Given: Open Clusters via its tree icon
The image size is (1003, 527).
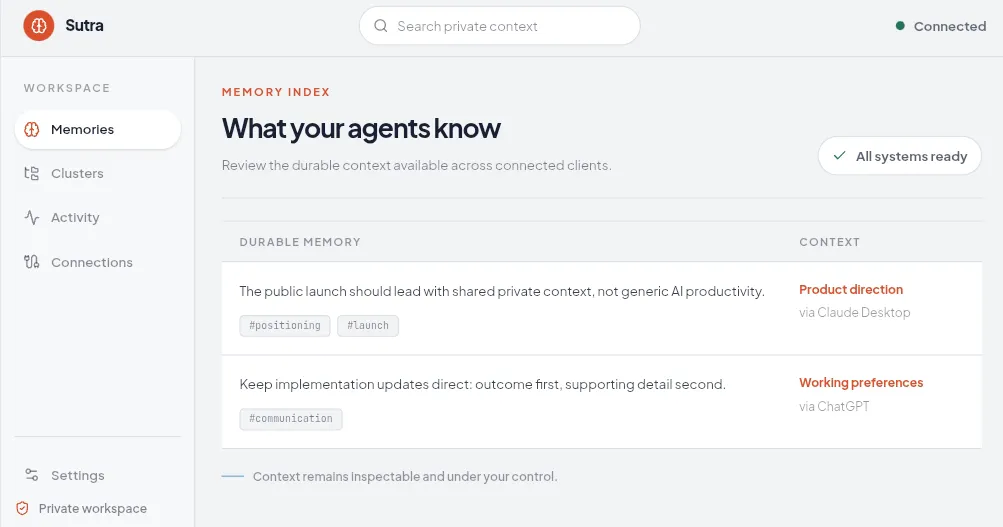Looking at the screenshot, I should (32, 173).
